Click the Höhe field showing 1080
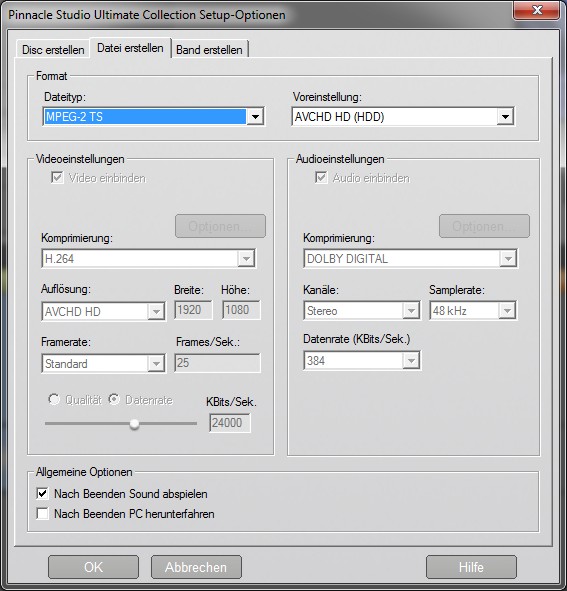Viewport: 567px width, 591px height. pos(241,310)
